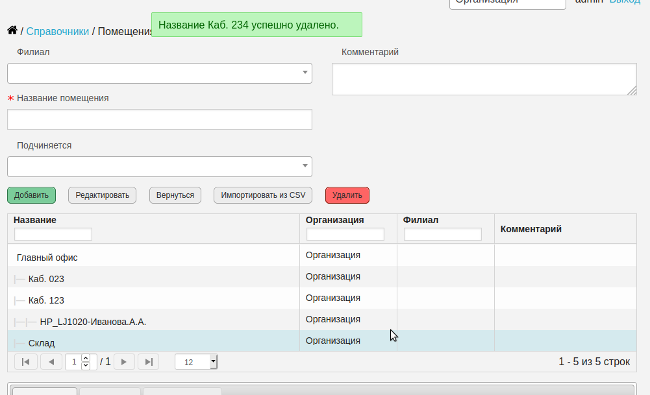Click the Выход logout link
The width and height of the screenshot is (650, 395).
(625, 2)
